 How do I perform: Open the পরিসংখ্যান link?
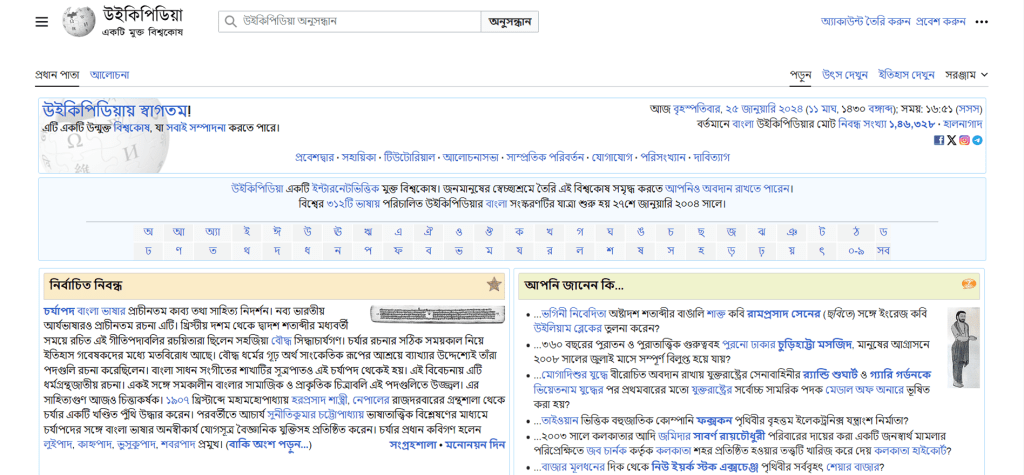(663, 157)
